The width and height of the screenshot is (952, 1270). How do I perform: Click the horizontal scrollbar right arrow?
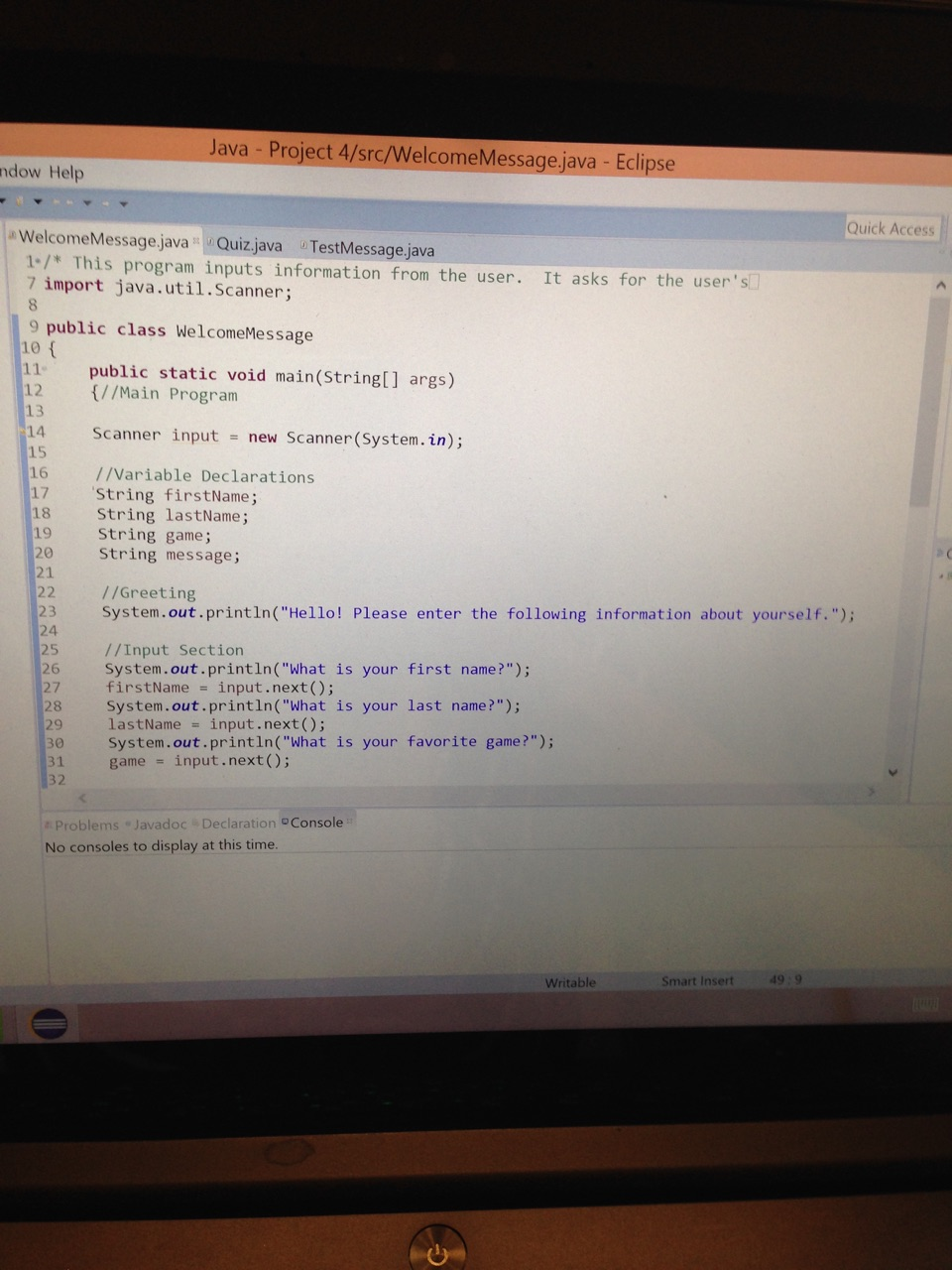(872, 792)
